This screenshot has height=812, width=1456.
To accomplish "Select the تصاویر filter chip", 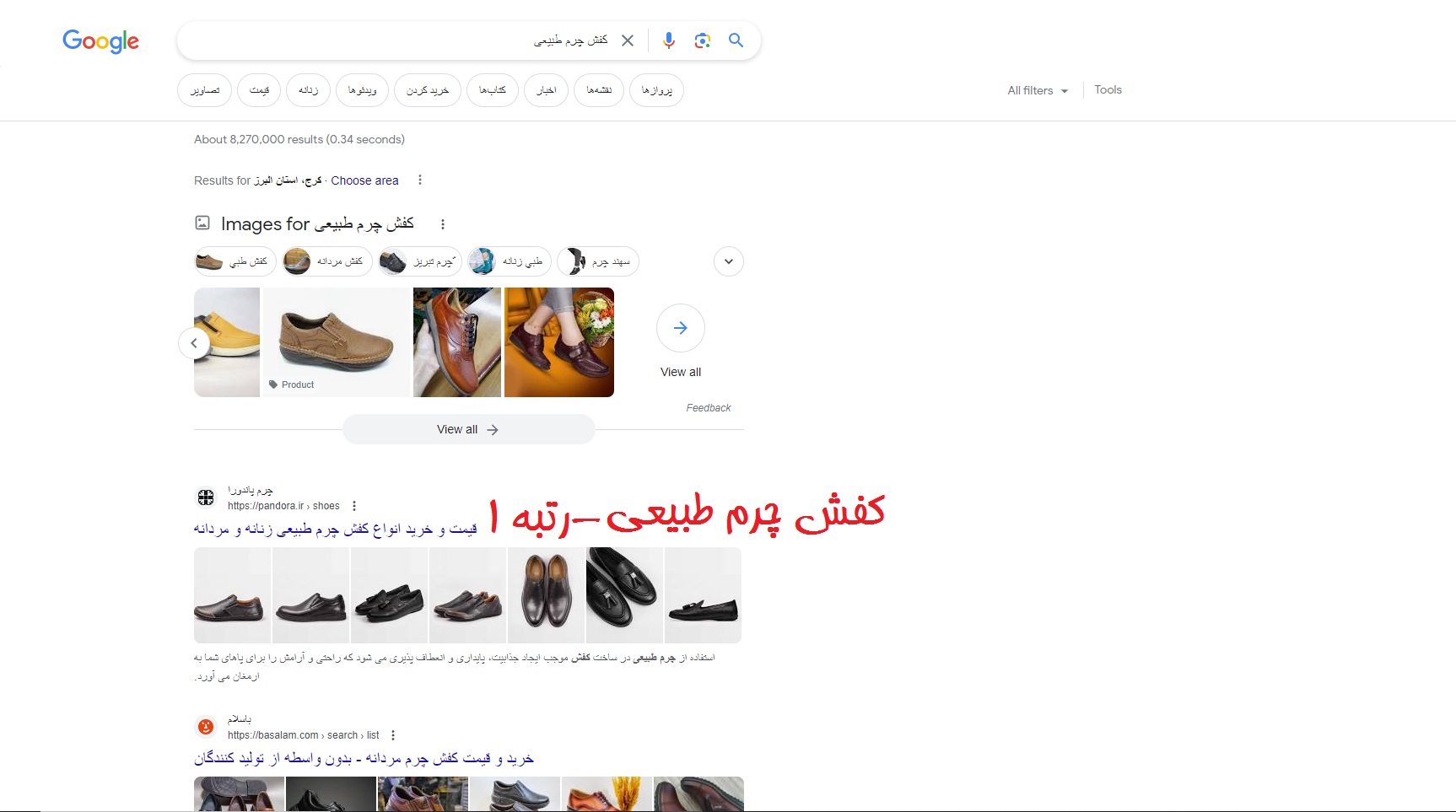I will click(205, 90).
